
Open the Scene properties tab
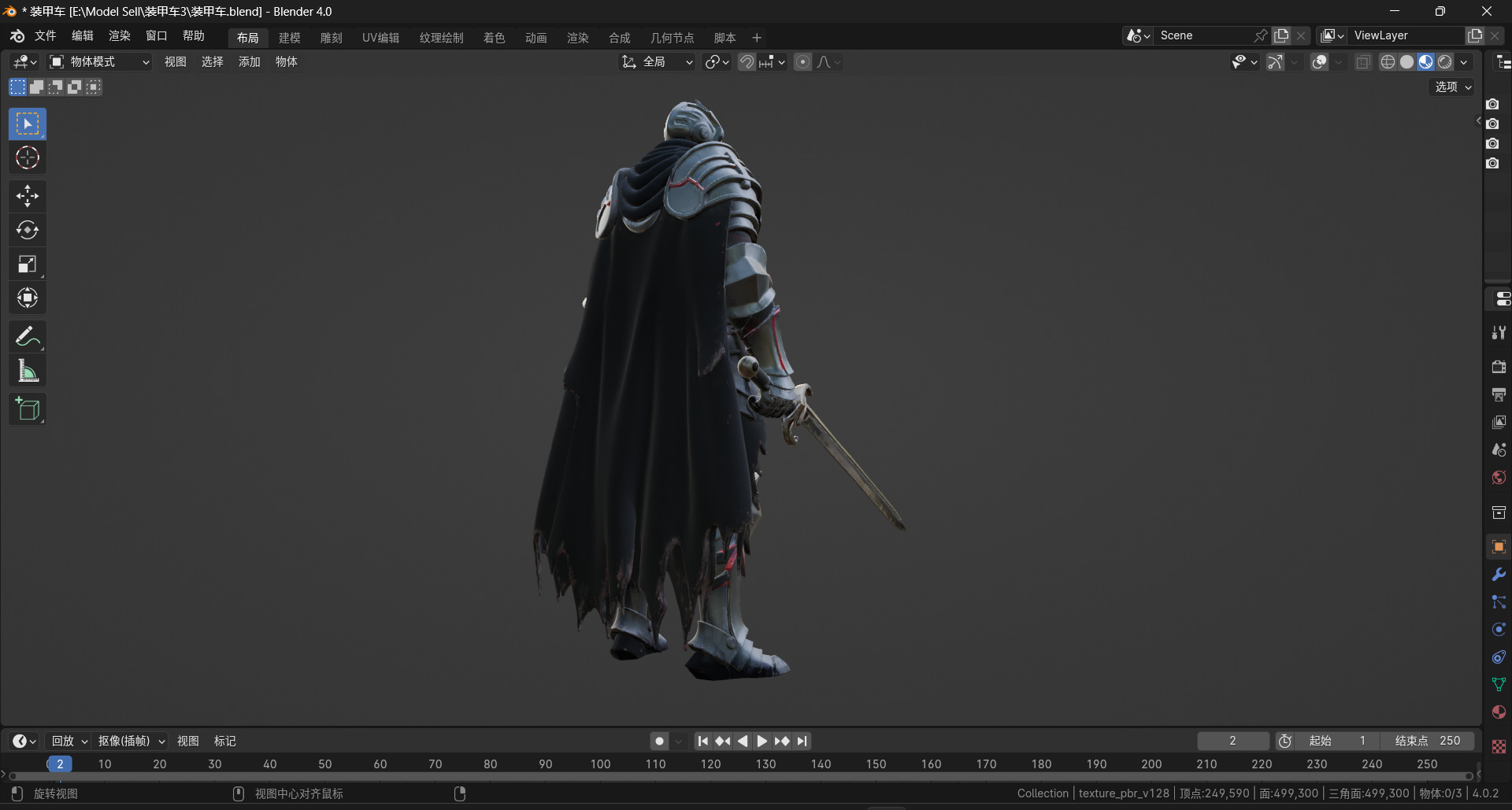pyautogui.click(x=1499, y=449)
